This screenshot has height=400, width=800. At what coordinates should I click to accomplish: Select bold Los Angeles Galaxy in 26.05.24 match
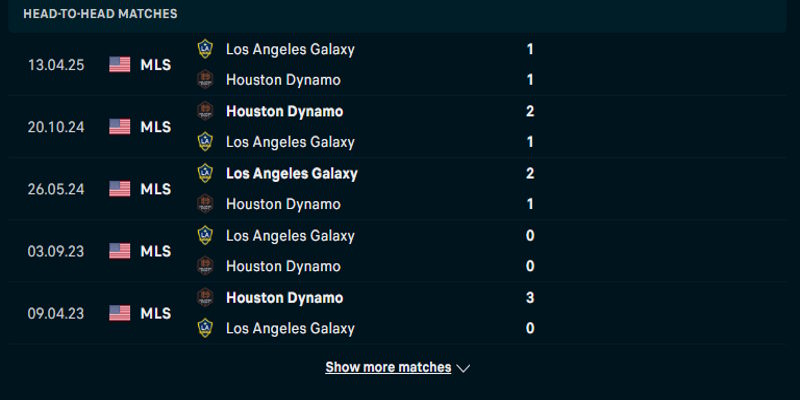click(291, 173)
